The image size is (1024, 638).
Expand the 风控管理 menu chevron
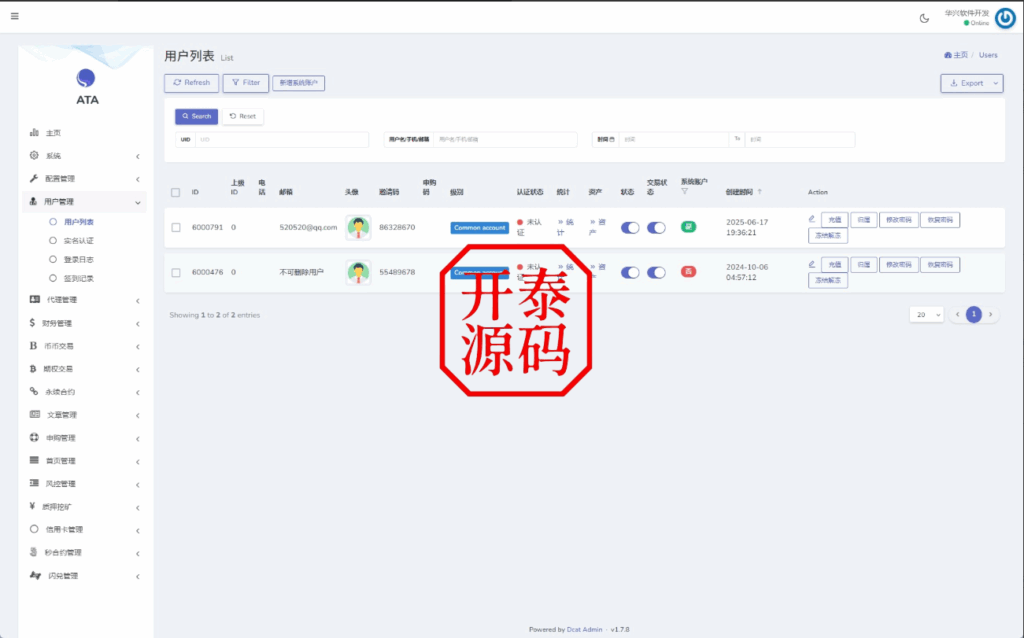(x=138, y=485)
